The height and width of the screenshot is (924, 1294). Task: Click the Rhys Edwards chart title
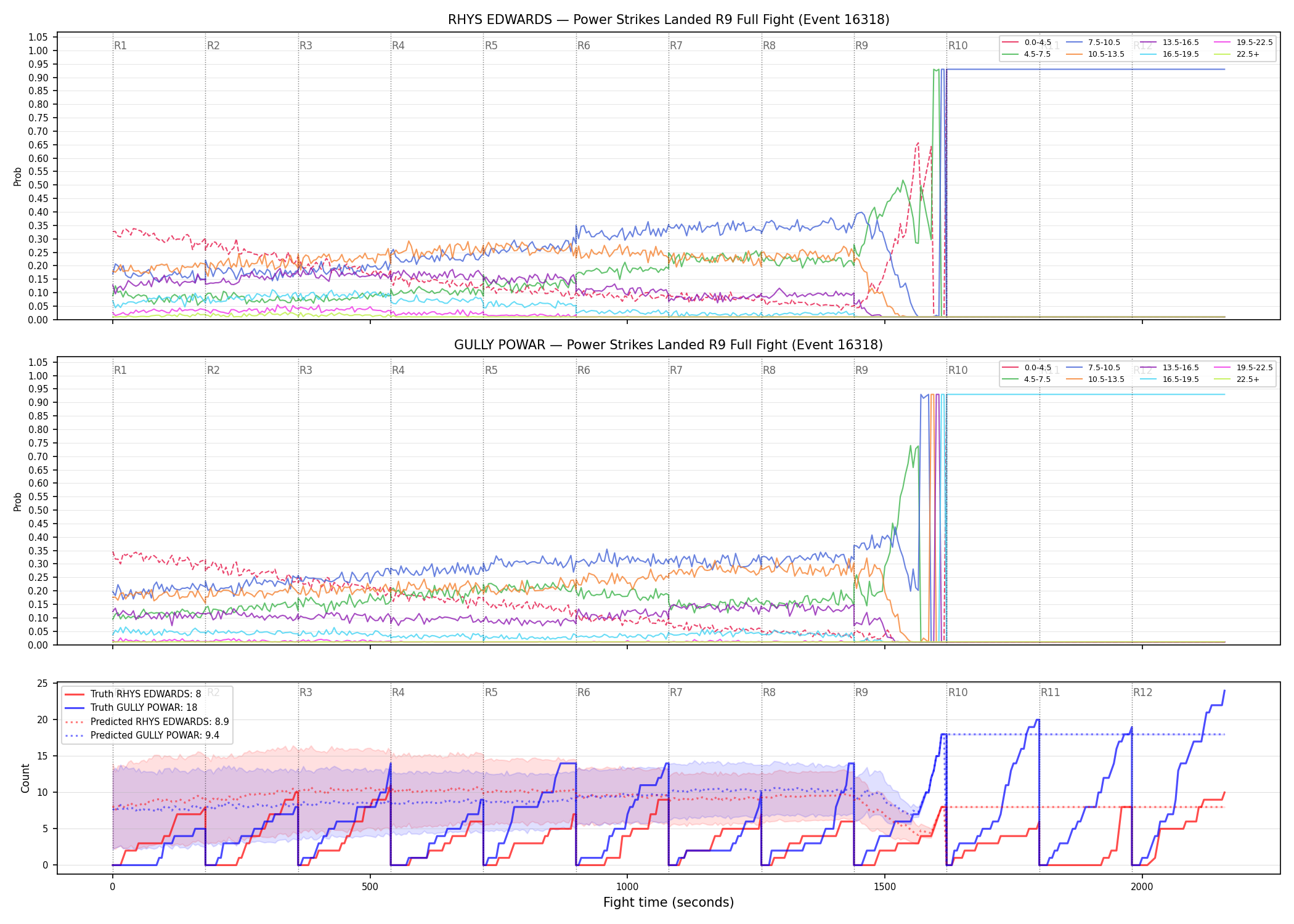(x=669, y=20)
